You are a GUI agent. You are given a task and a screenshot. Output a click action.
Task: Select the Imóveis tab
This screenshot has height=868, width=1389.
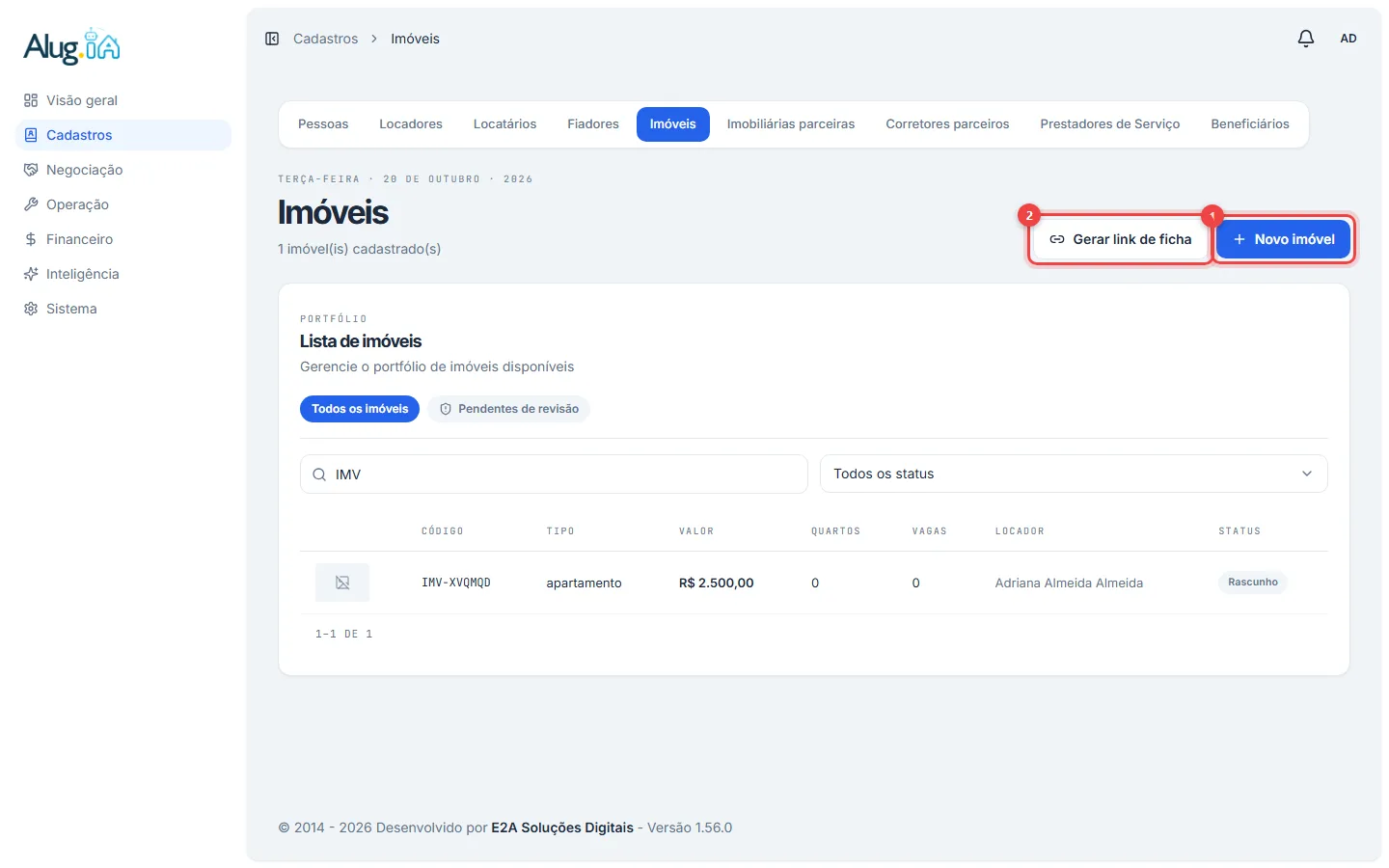673,124
